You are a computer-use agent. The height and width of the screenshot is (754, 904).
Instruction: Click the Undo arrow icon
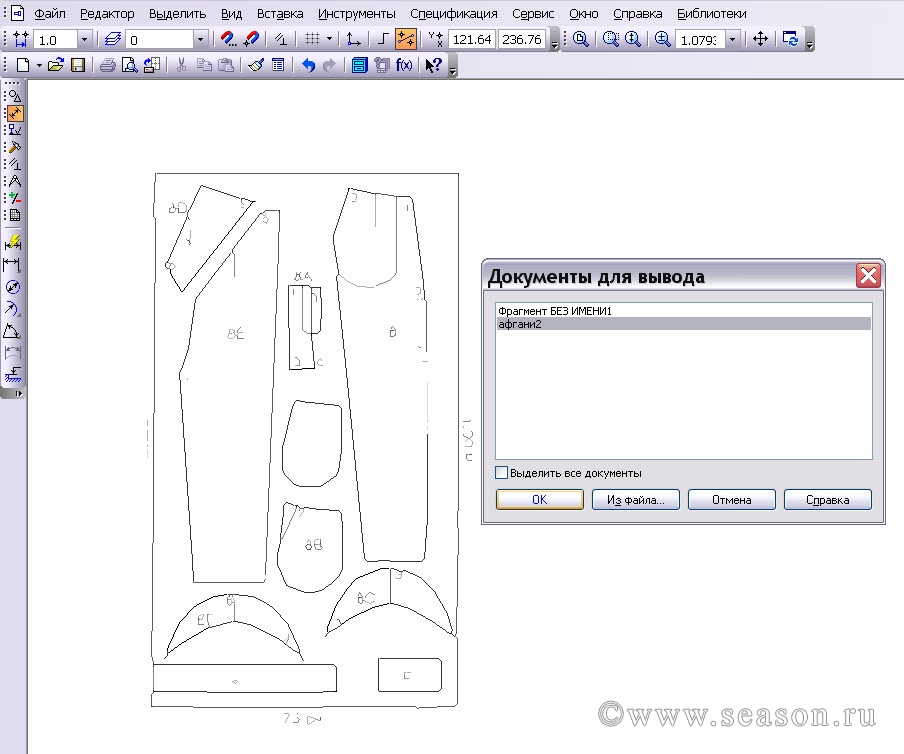tap(308, 66)
